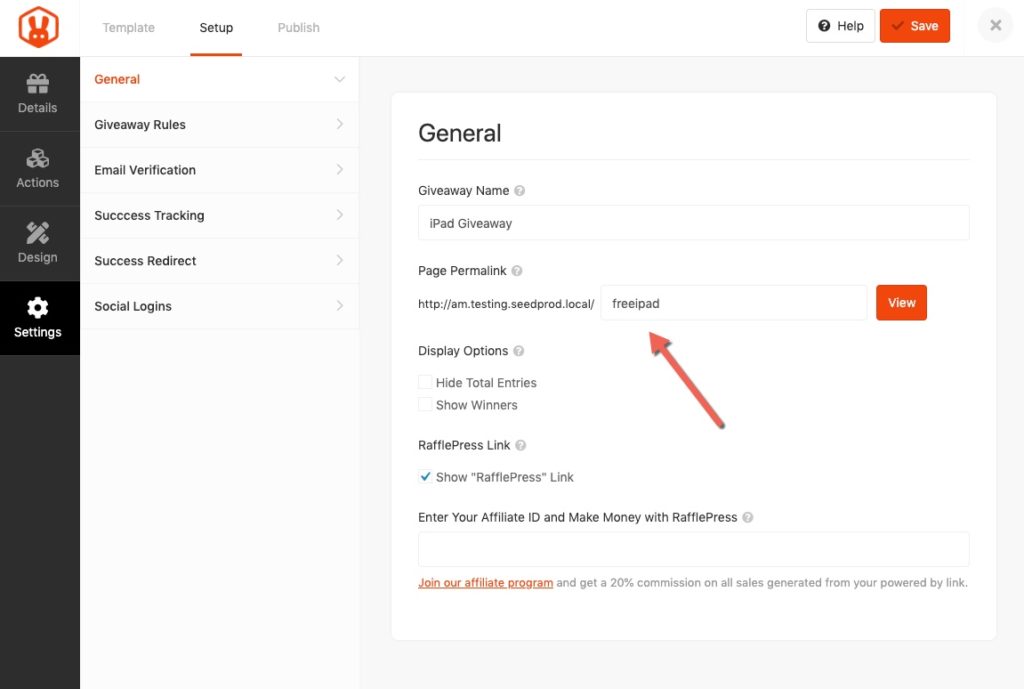Viewport: 1024px width, 689px height.
Task: Focus the Affiliate ID input field
Action: [694, 549]
